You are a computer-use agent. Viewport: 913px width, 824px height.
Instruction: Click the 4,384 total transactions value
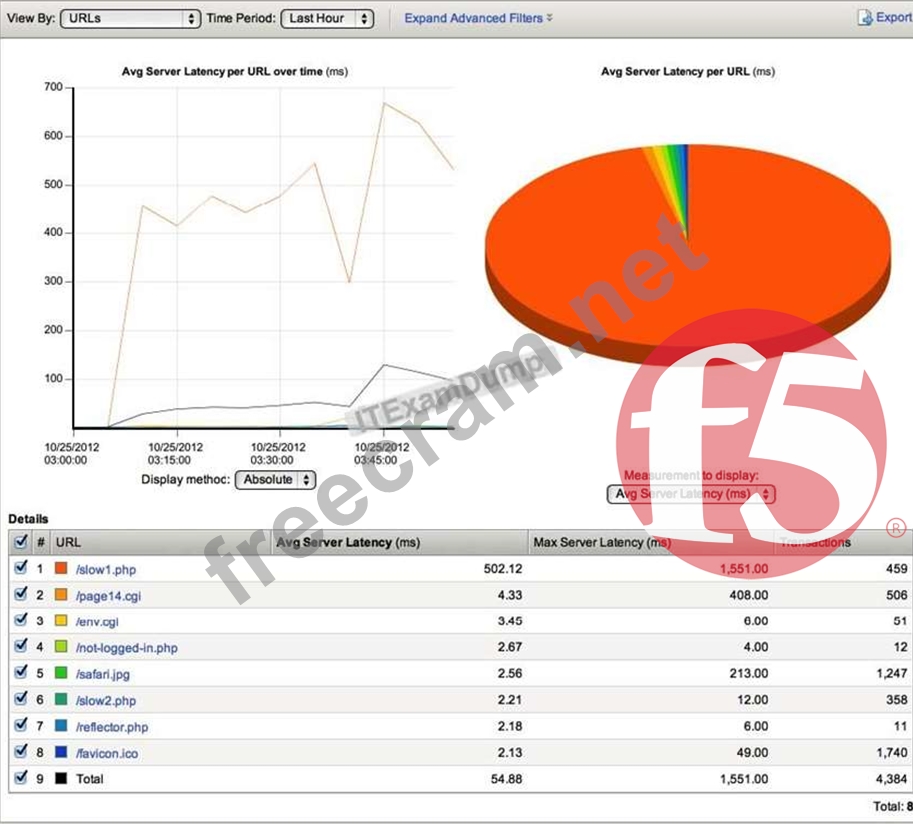[x=892, y=779]
